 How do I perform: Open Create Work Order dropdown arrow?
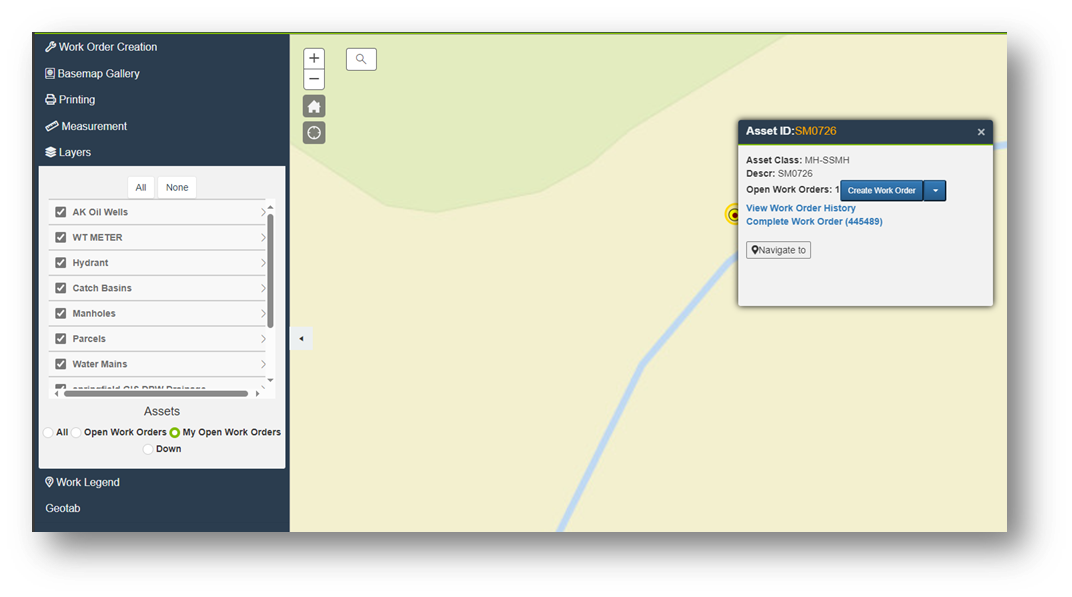[935, 191]
